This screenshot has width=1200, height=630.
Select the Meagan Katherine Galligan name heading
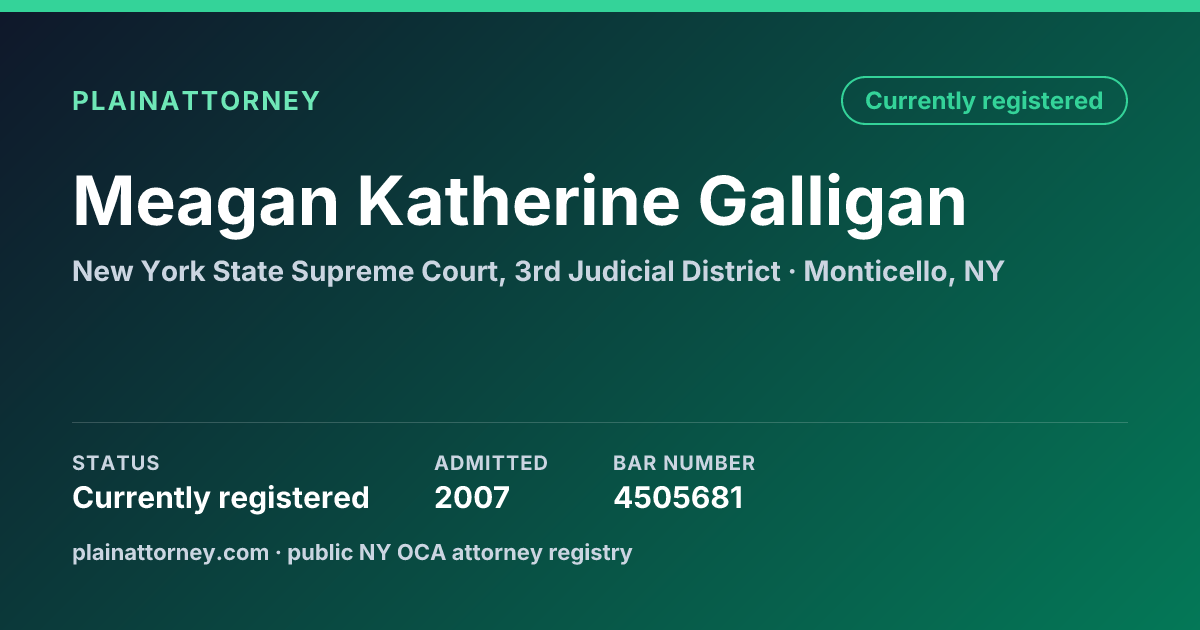pyautogui.click(x=519, y=202)
